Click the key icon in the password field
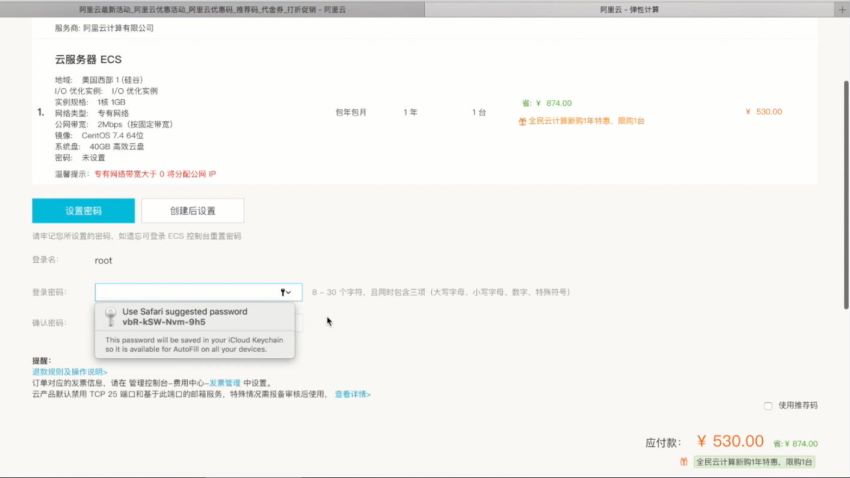 tap(285, 292)
